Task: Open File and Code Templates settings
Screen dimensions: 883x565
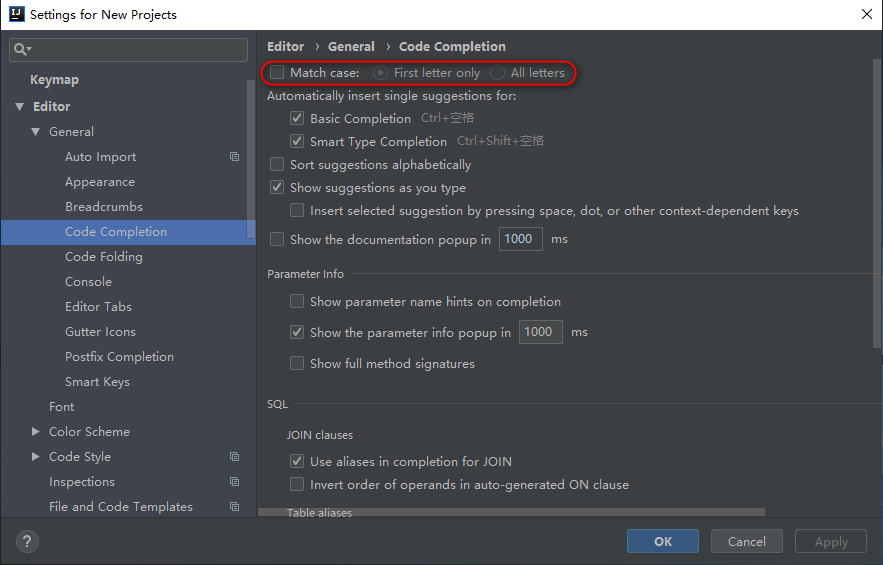Action: point(121,506)
